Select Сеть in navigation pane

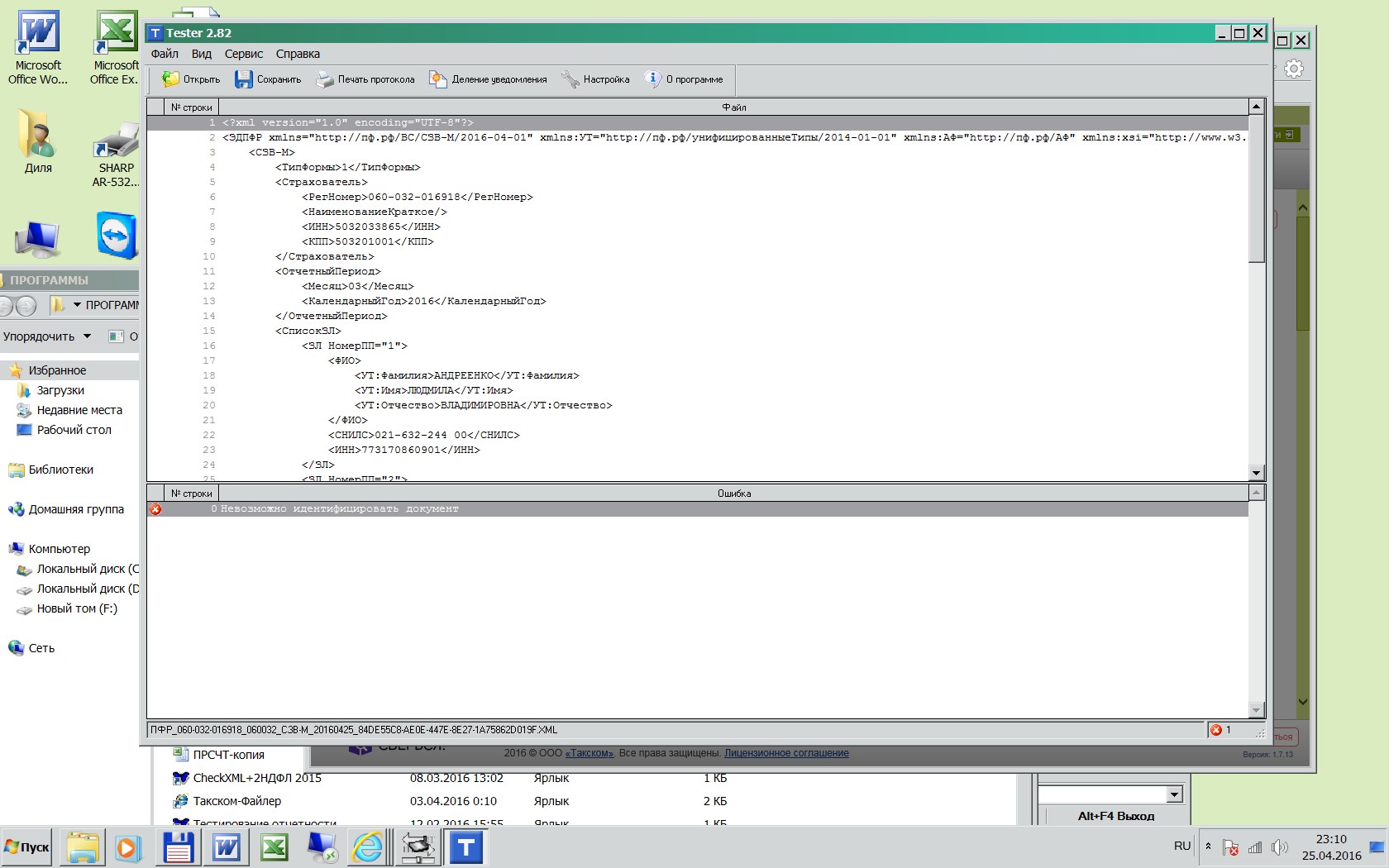coord(41,648)
